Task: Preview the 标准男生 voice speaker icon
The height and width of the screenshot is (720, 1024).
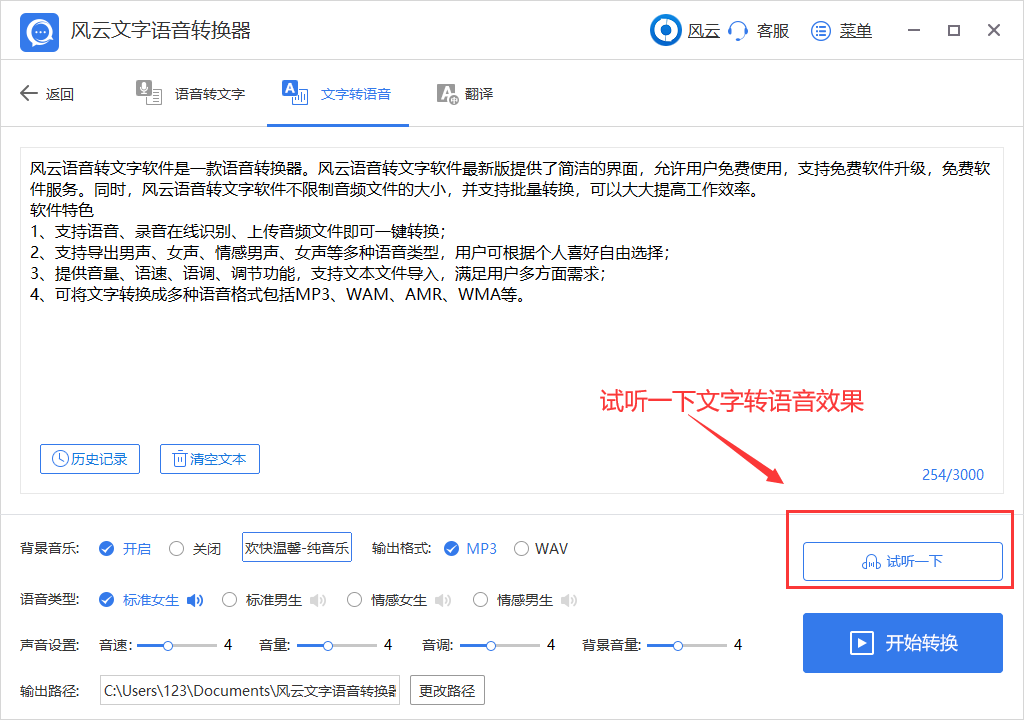Action: [x=318, y=600]
